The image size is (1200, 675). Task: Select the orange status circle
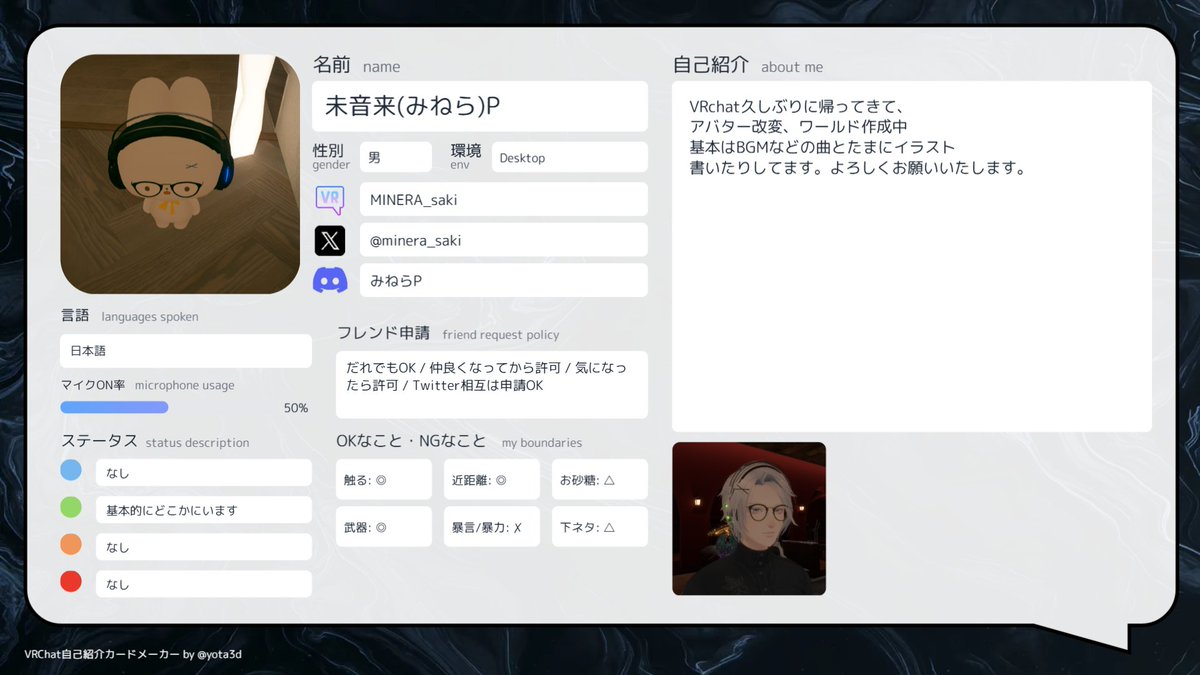(71, 544)
